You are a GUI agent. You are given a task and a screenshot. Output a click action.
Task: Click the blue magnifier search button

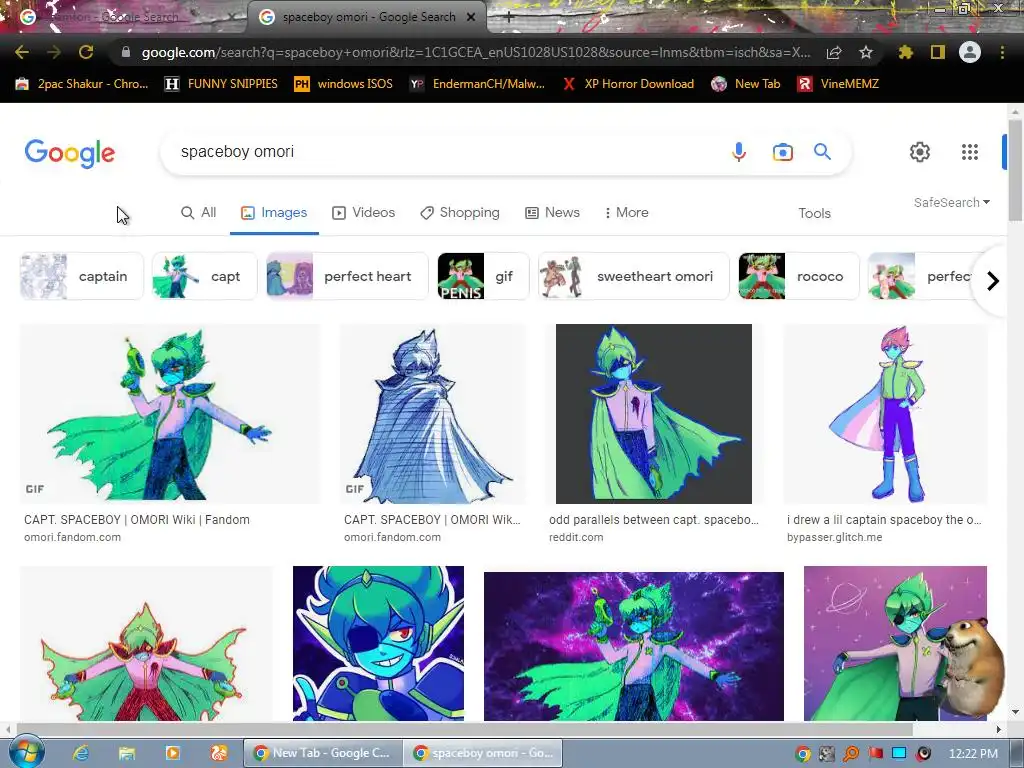tap(822, 152)
